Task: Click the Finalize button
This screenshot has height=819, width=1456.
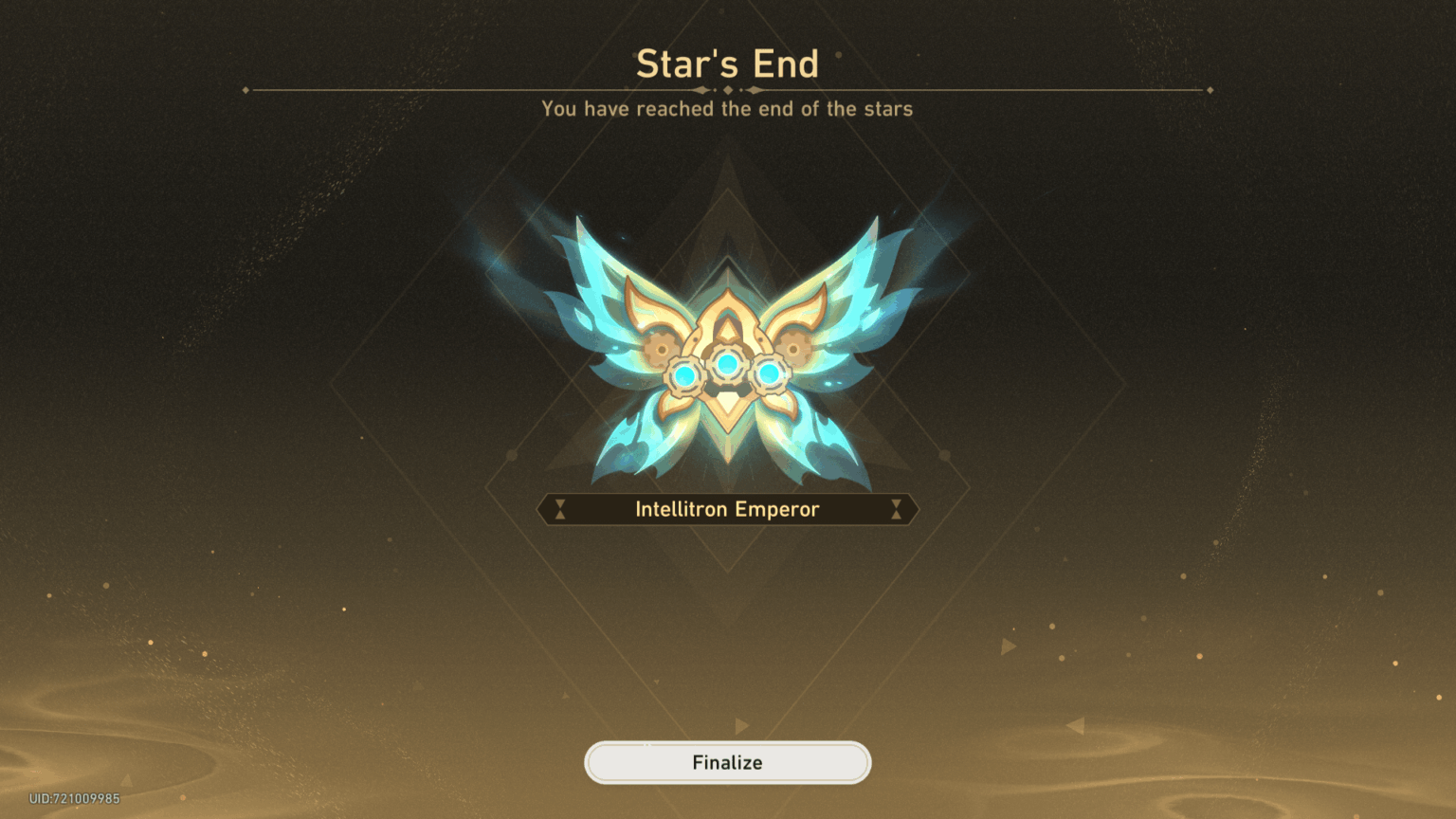Action: 727,762
